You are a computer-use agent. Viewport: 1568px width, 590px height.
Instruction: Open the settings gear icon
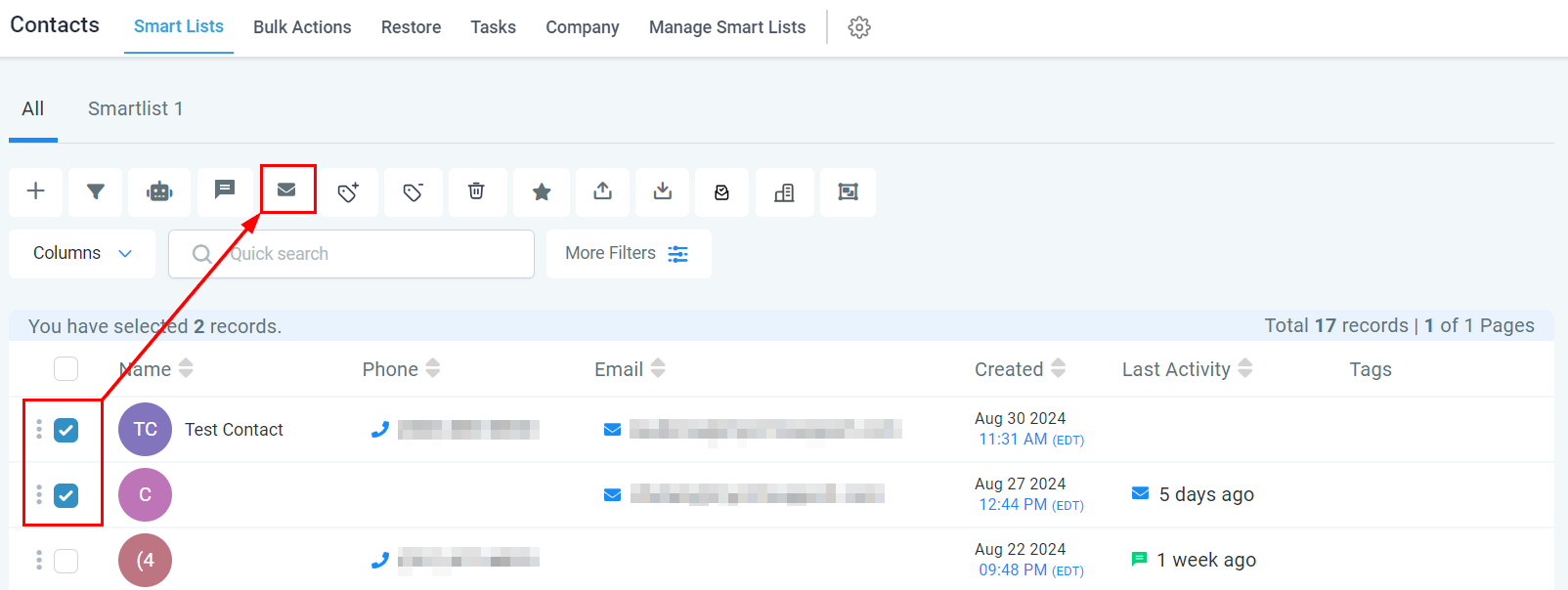pos(859,27)
